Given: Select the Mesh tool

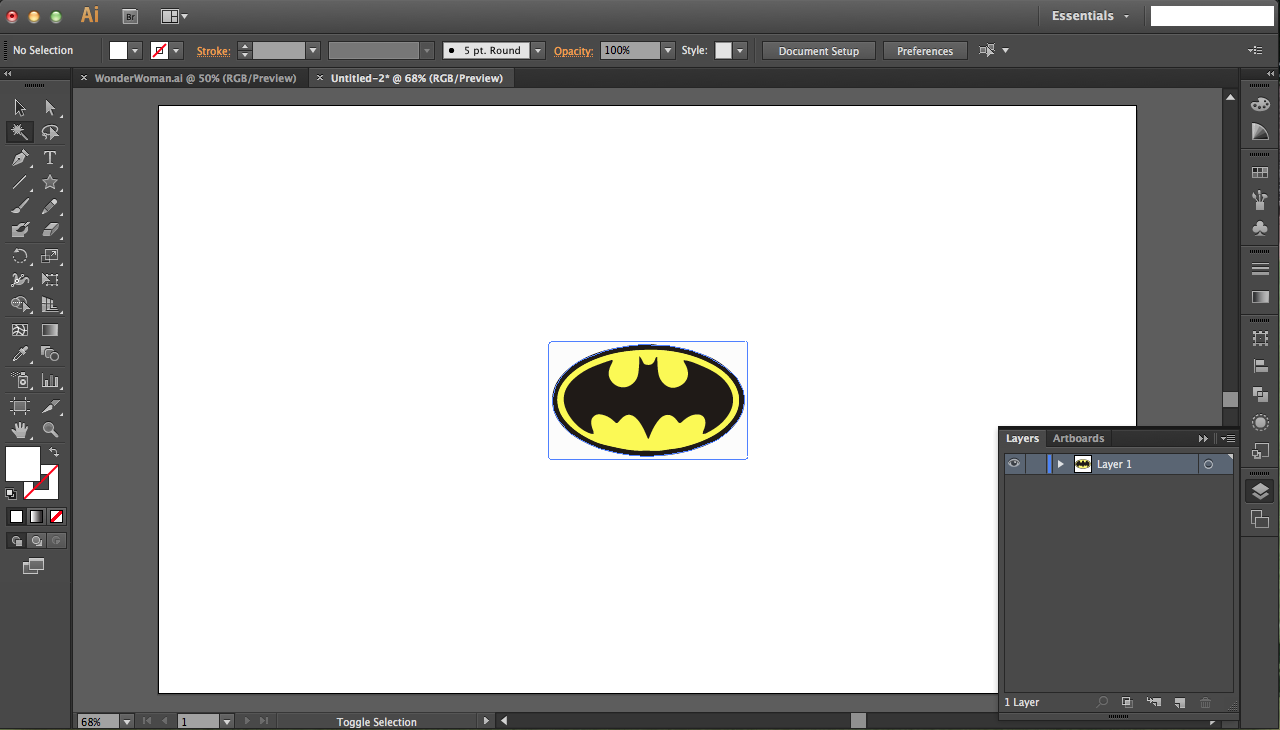Looking at the screenshot, I should point(20,330).
